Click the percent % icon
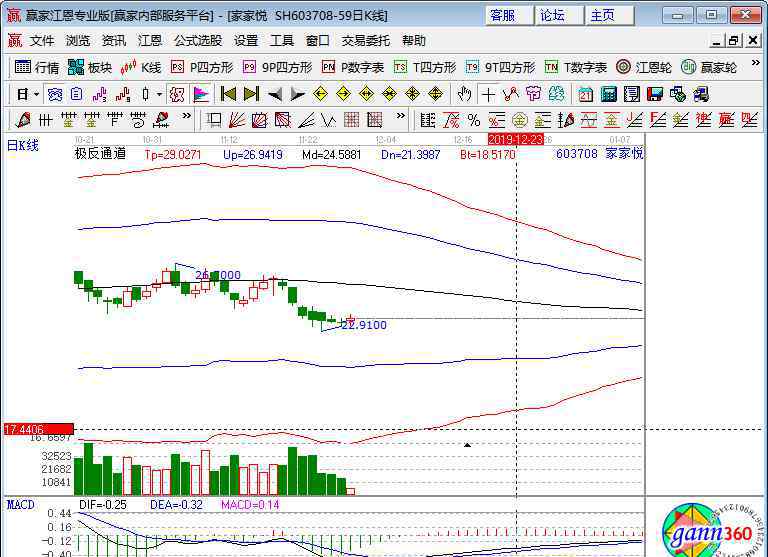 click(474, 120)
